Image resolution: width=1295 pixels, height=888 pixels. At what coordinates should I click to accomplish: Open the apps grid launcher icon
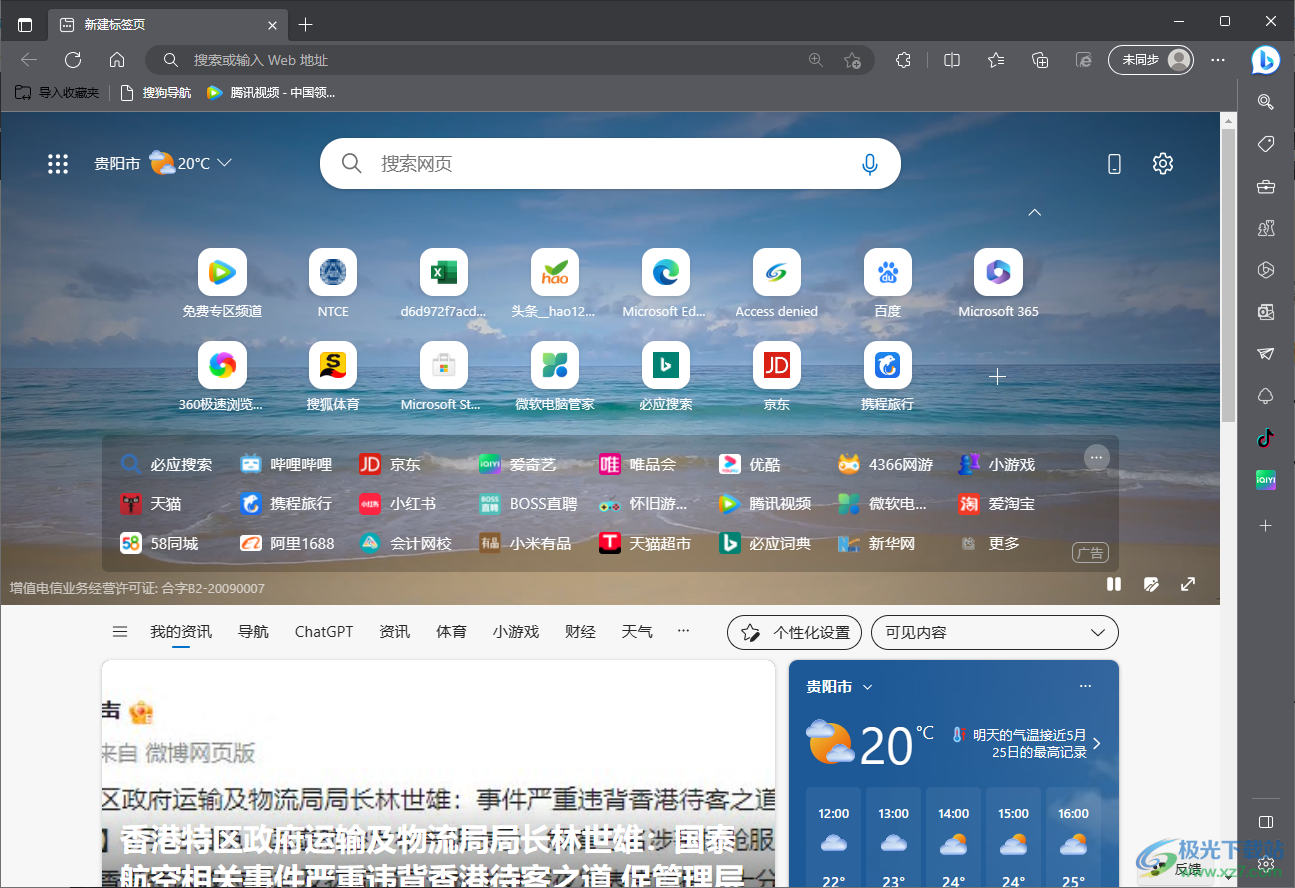point(58,164)
